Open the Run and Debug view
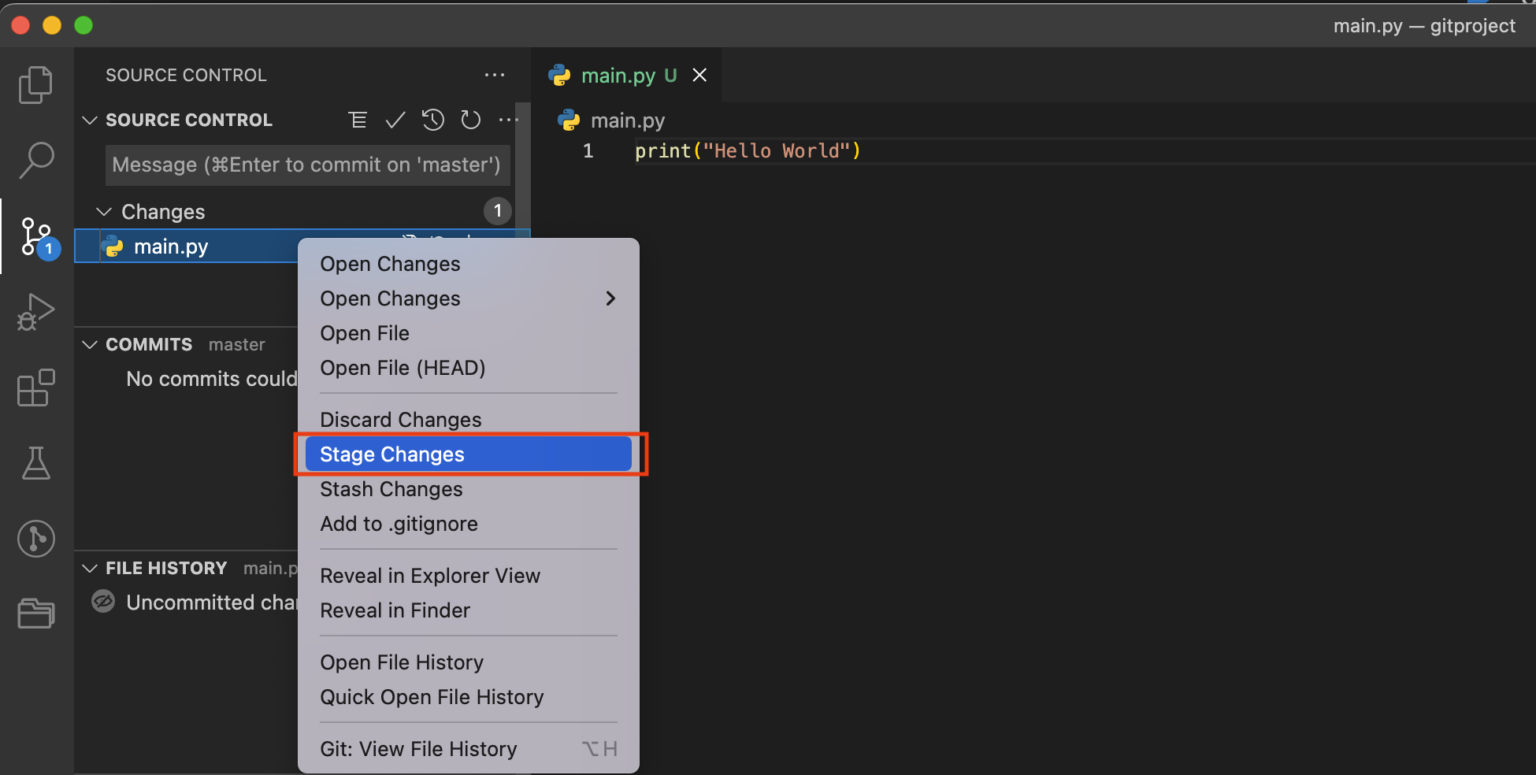This screenshot has width=1536, height=775. pos(36,312)
